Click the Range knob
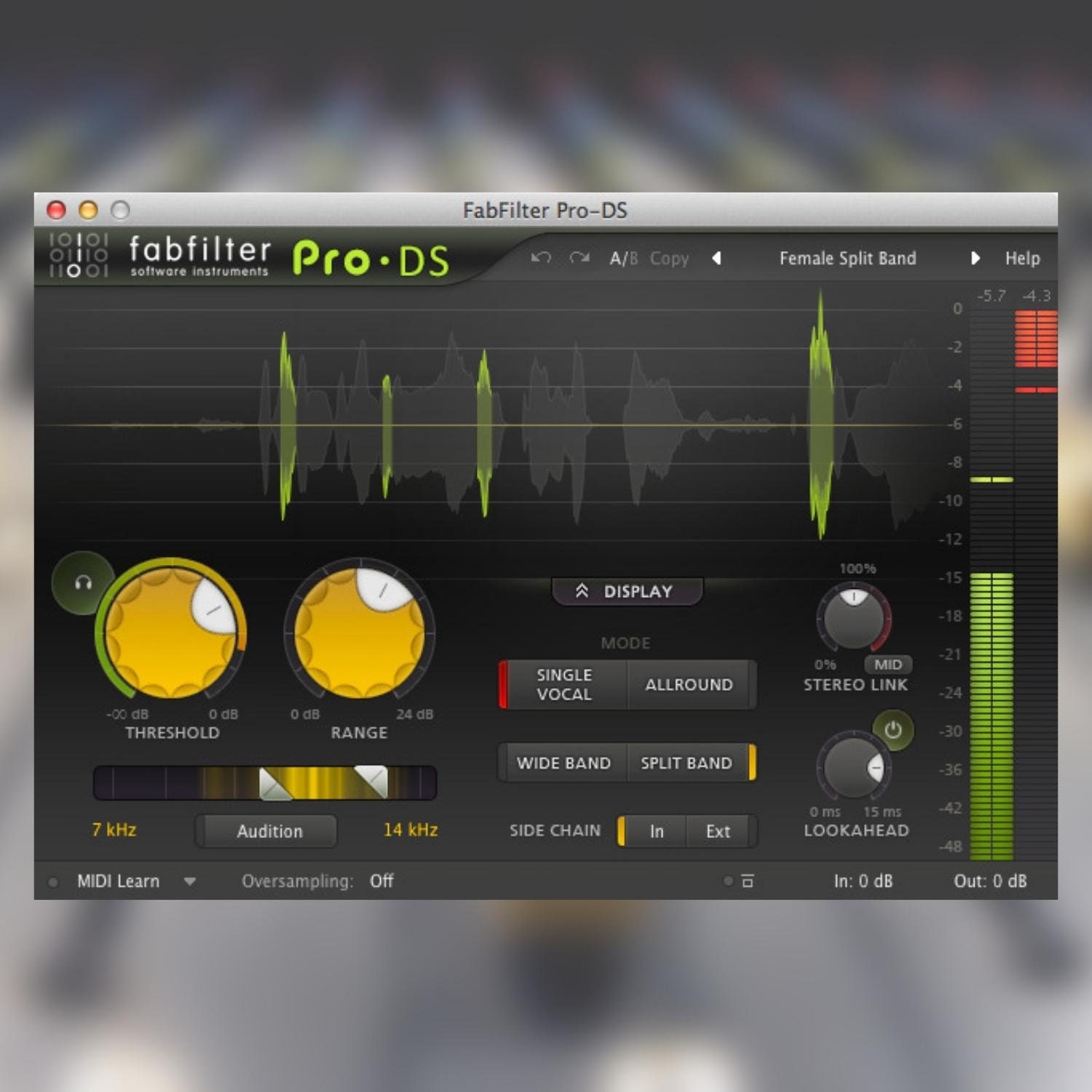This screenshot has height=1092, width=1092. click(x=360, y=633)
